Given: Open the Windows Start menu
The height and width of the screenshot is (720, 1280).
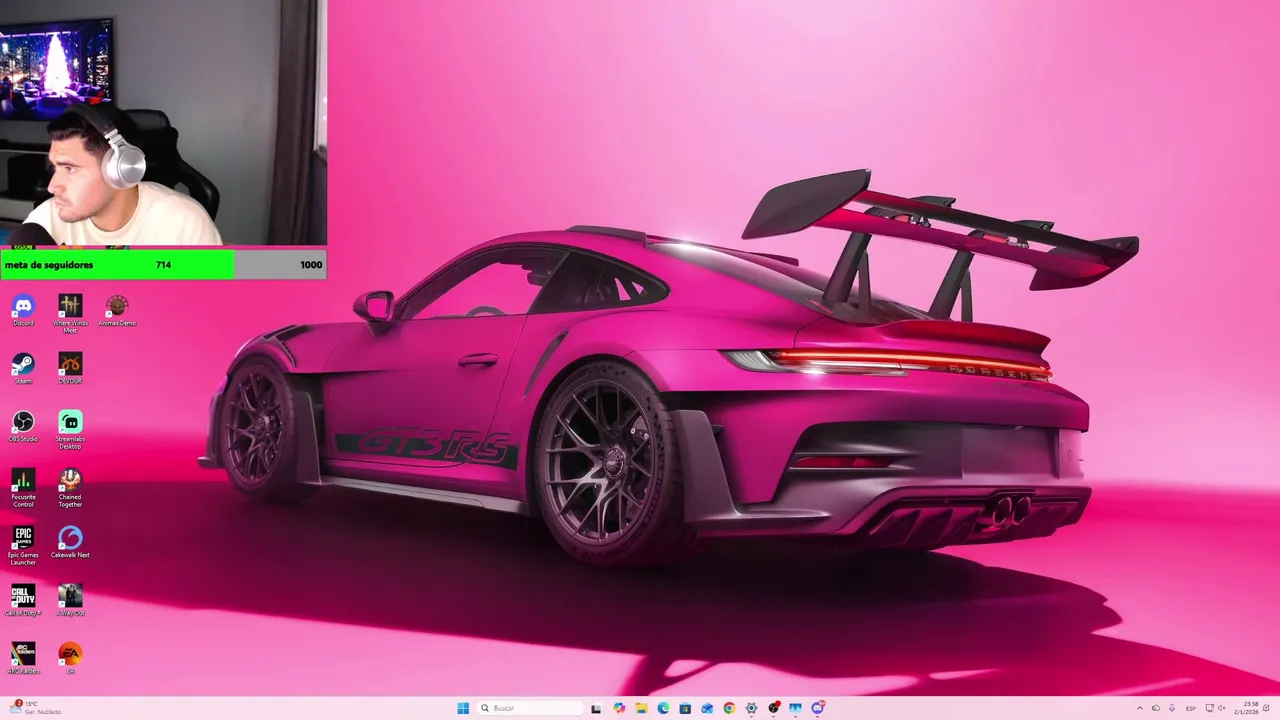Looking at the screenshot, I should coord(463,708).
